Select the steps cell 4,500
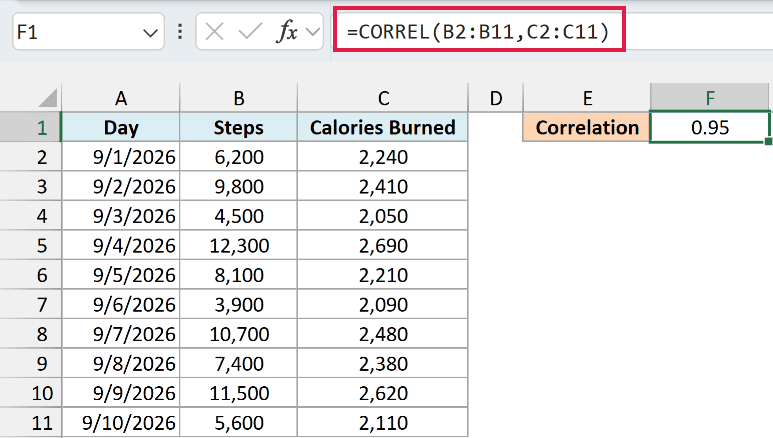This screenshot has width=773, height=438. [239, 216]
